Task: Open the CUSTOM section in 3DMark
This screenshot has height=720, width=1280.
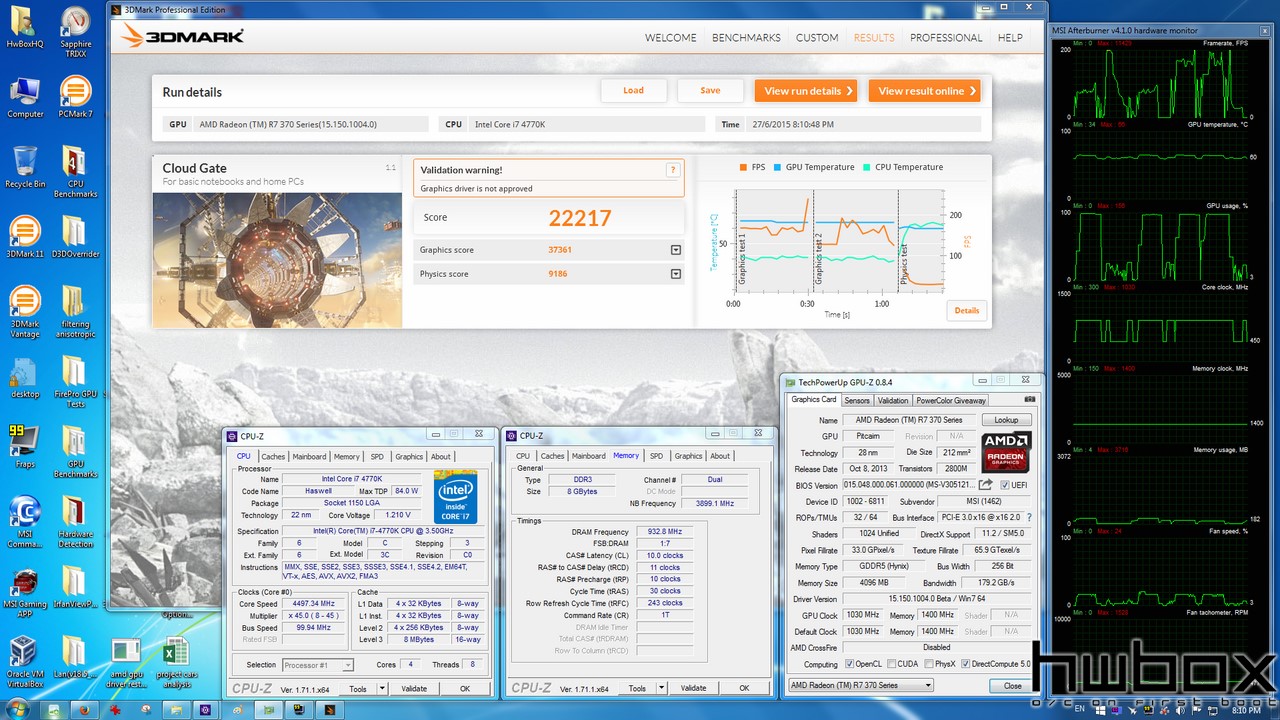Action: (817, 38)
